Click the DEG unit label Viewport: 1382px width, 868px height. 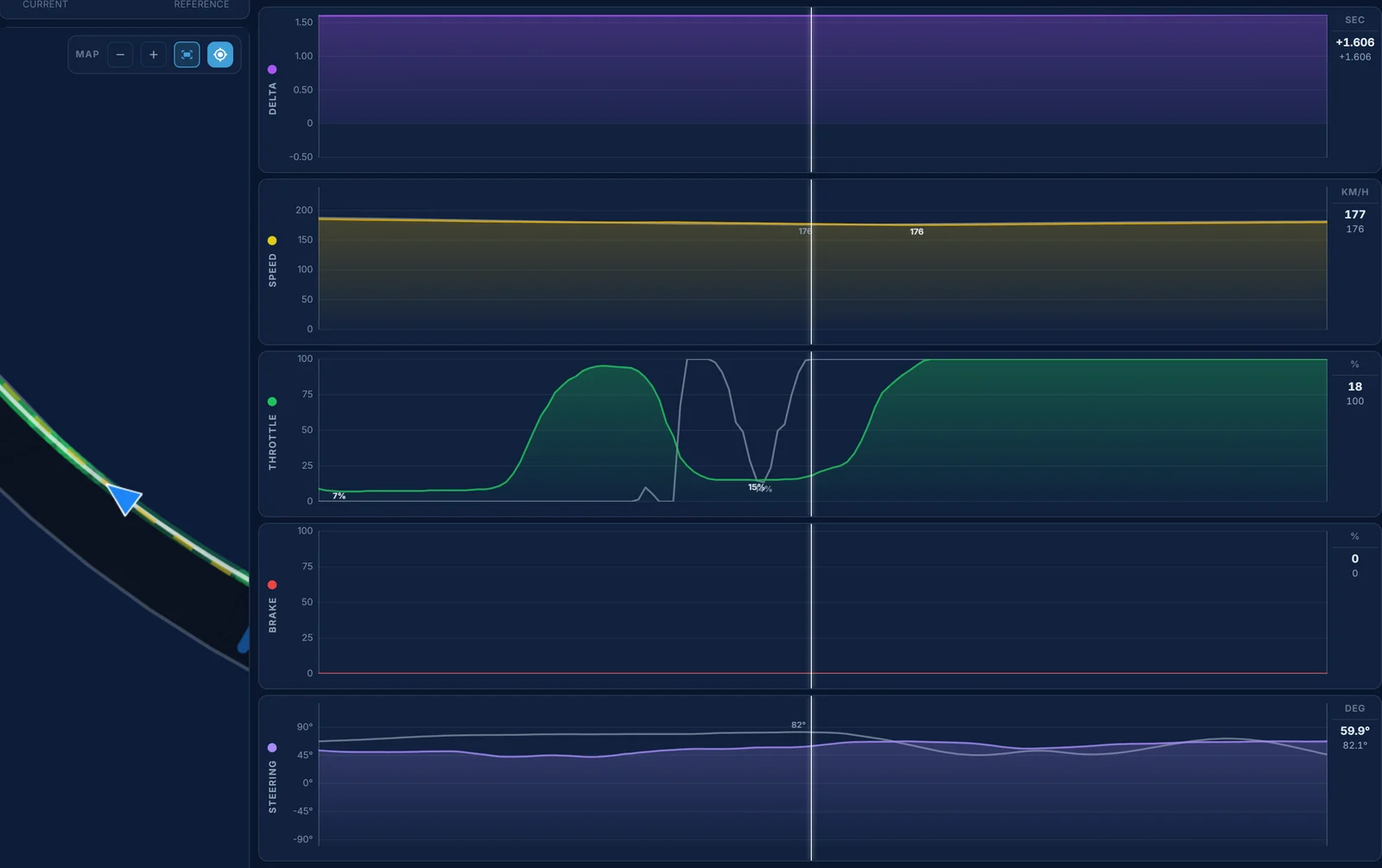pyautogui.click(x=1354, y=708)
